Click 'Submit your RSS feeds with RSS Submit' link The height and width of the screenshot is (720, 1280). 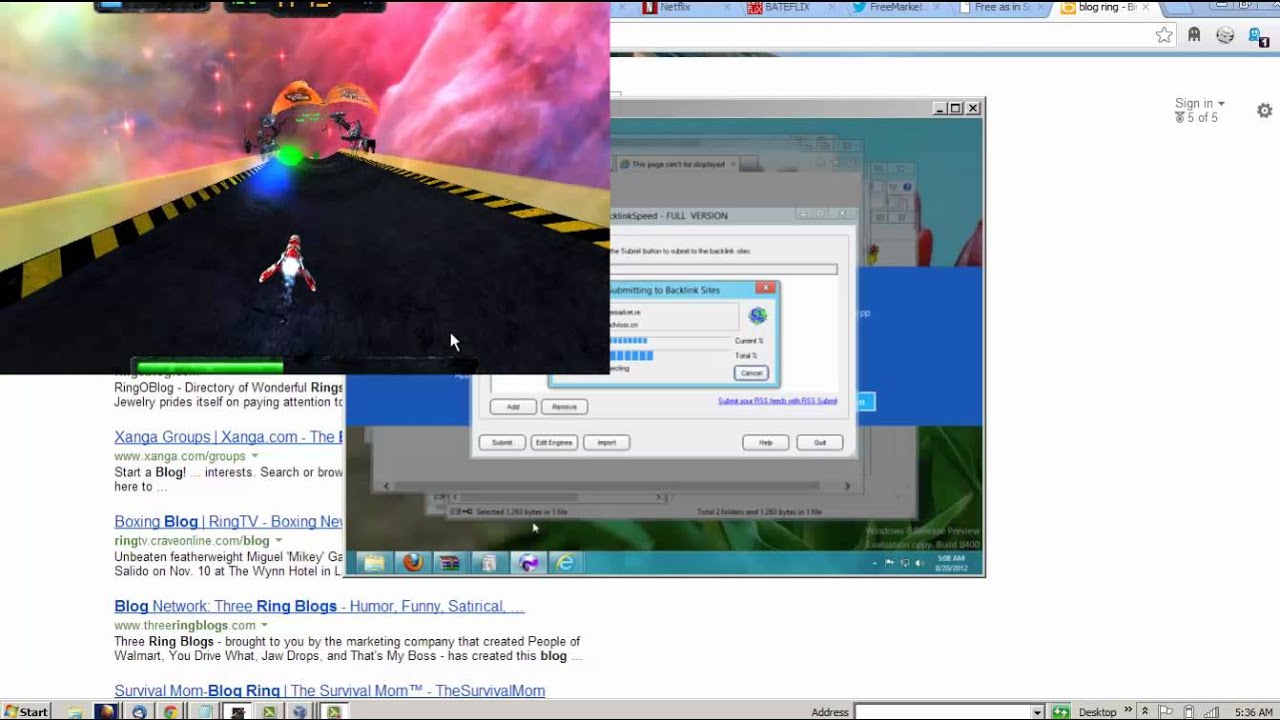pyautogui.click(x=777, y=401)
